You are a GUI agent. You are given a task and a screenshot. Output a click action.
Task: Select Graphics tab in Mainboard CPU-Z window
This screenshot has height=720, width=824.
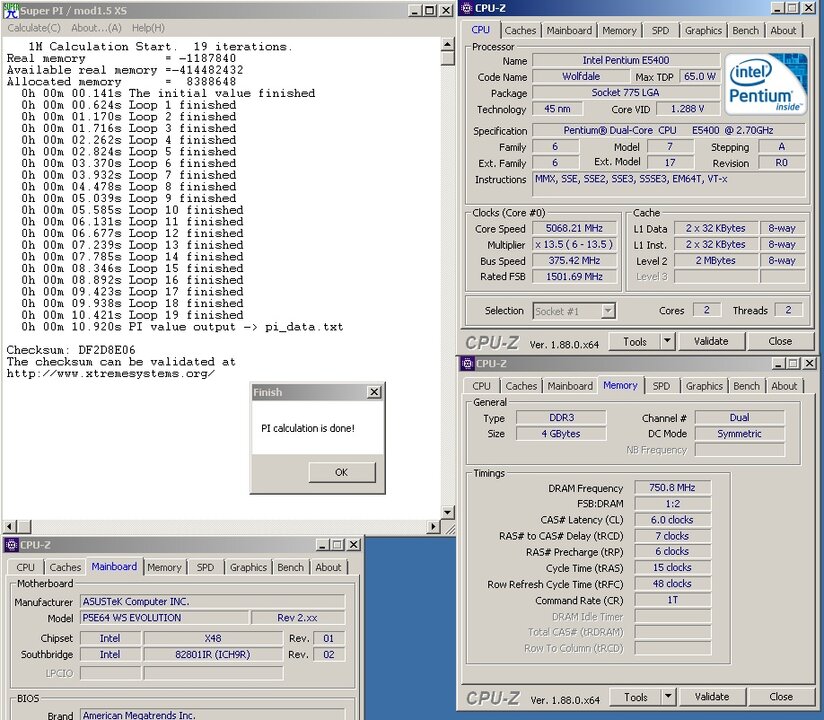coord(248,567)
